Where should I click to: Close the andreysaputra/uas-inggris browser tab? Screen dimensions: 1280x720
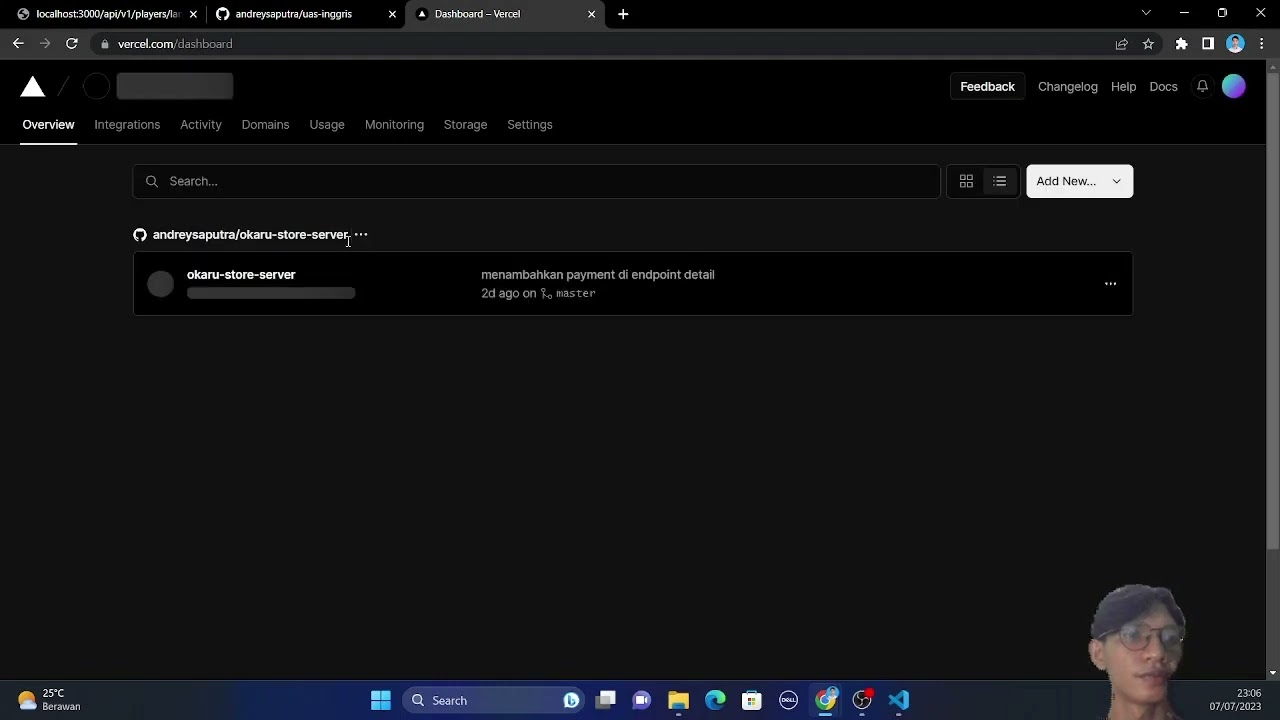pos(392,14)
